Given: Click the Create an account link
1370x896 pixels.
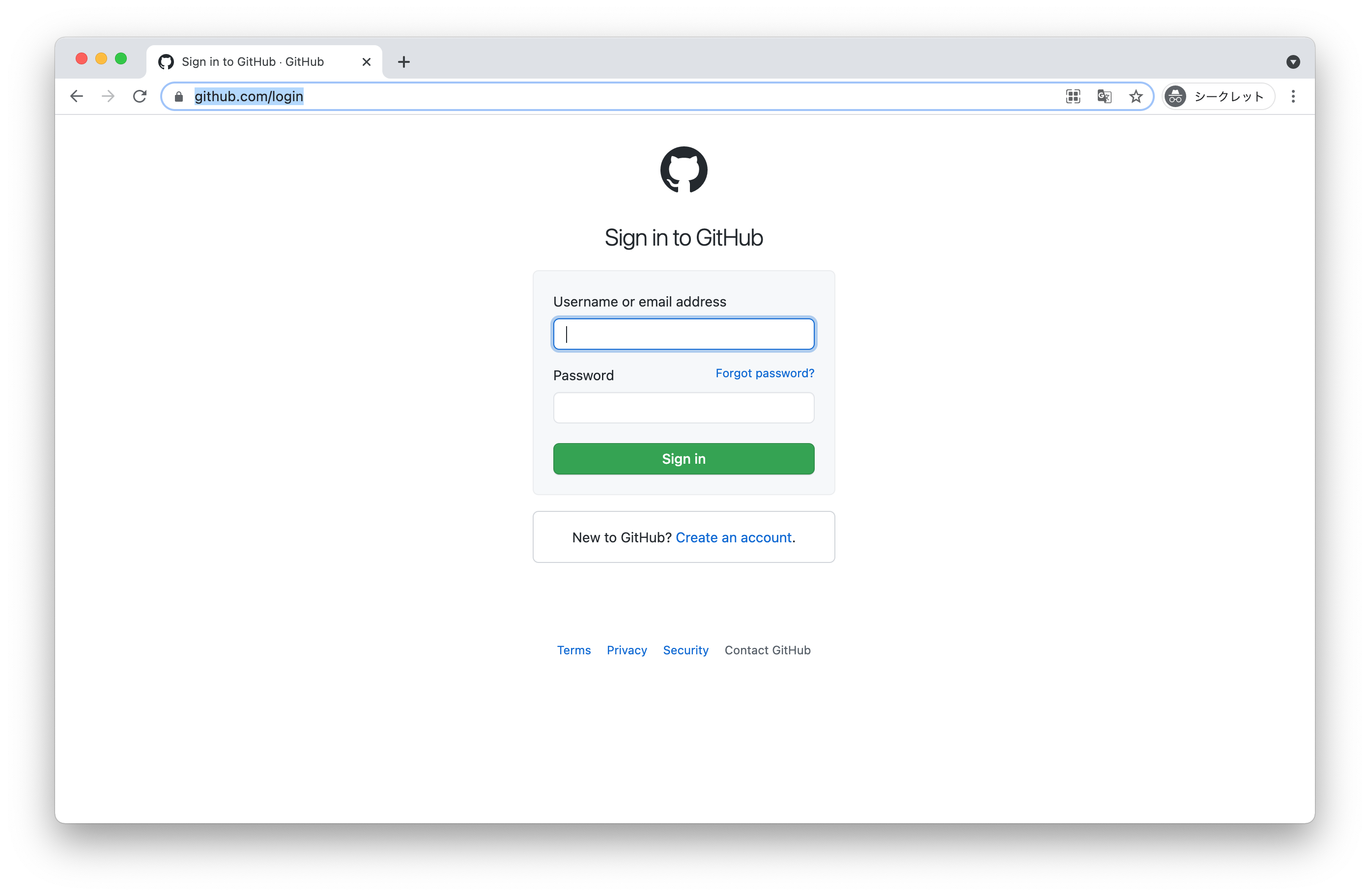Looking at the screenshot, I should pos(733,537).
